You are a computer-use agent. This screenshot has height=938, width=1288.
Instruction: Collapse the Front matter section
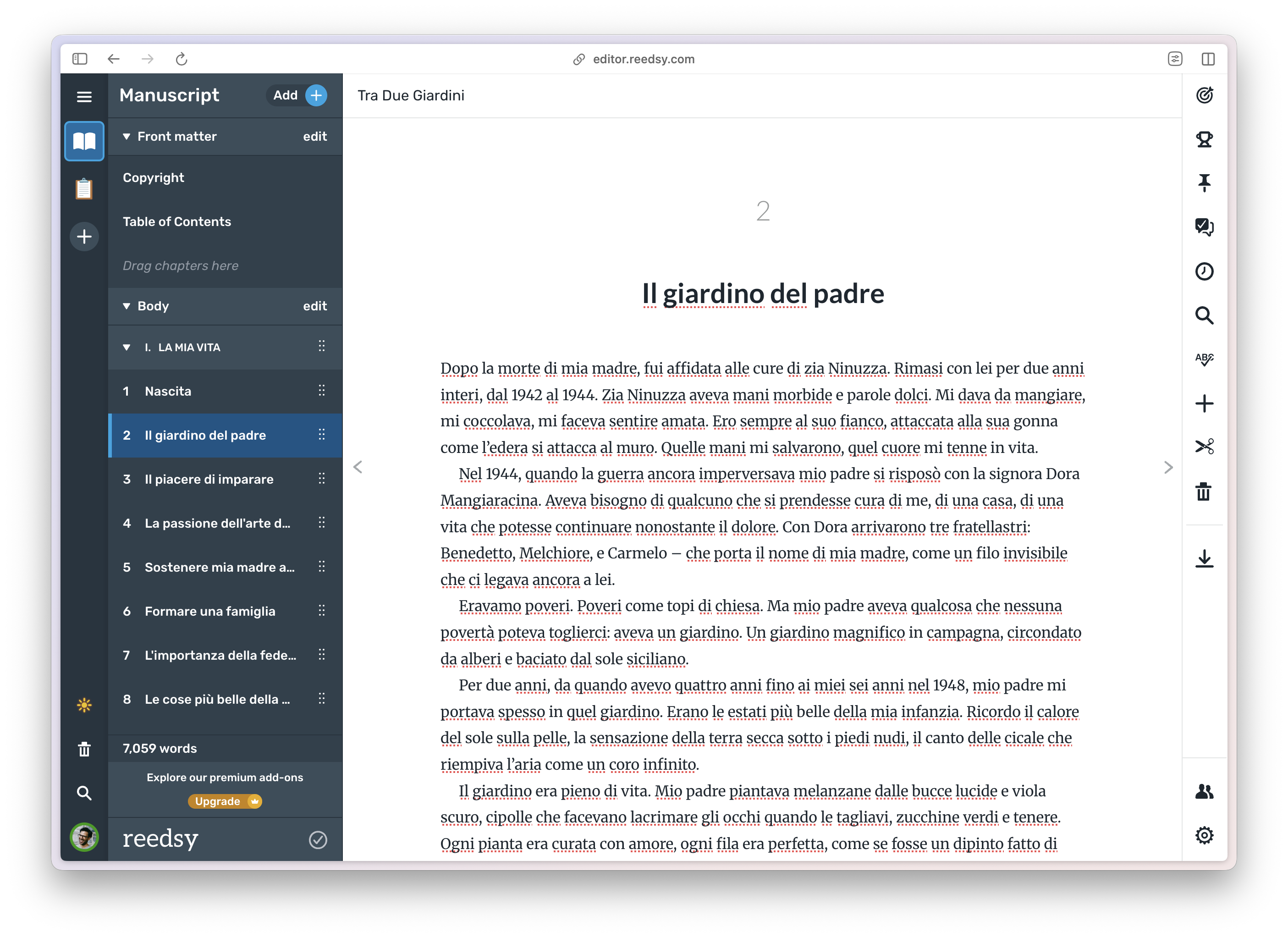pyautogui.click(x=127, y=136)
